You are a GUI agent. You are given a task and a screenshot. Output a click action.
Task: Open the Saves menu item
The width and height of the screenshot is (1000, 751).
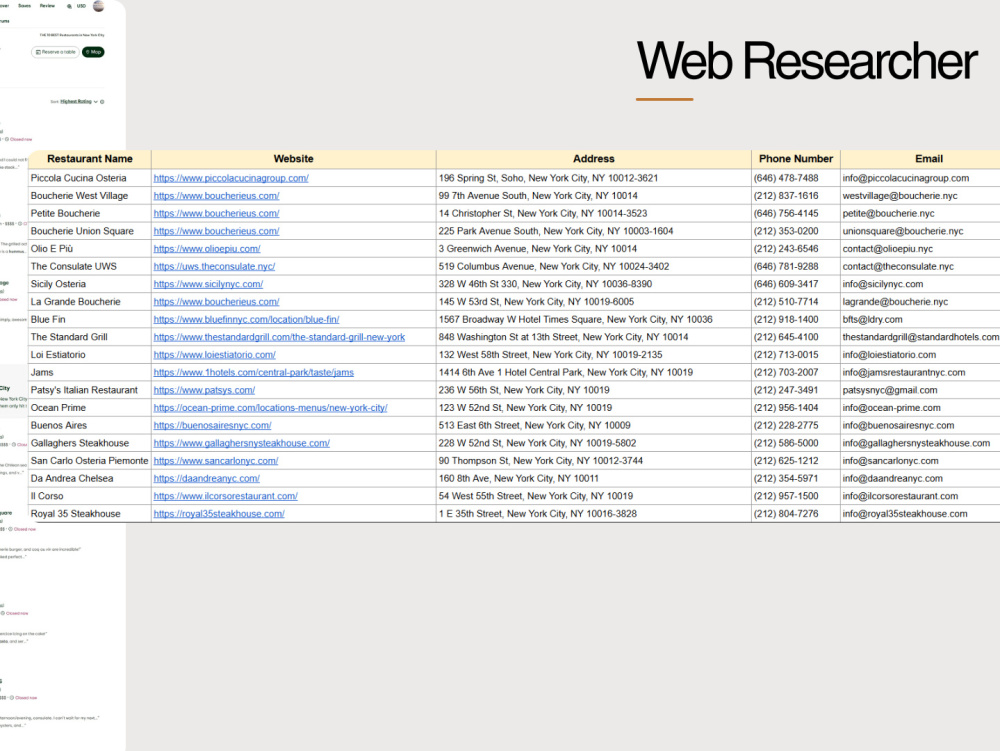(x=24, y=6)
